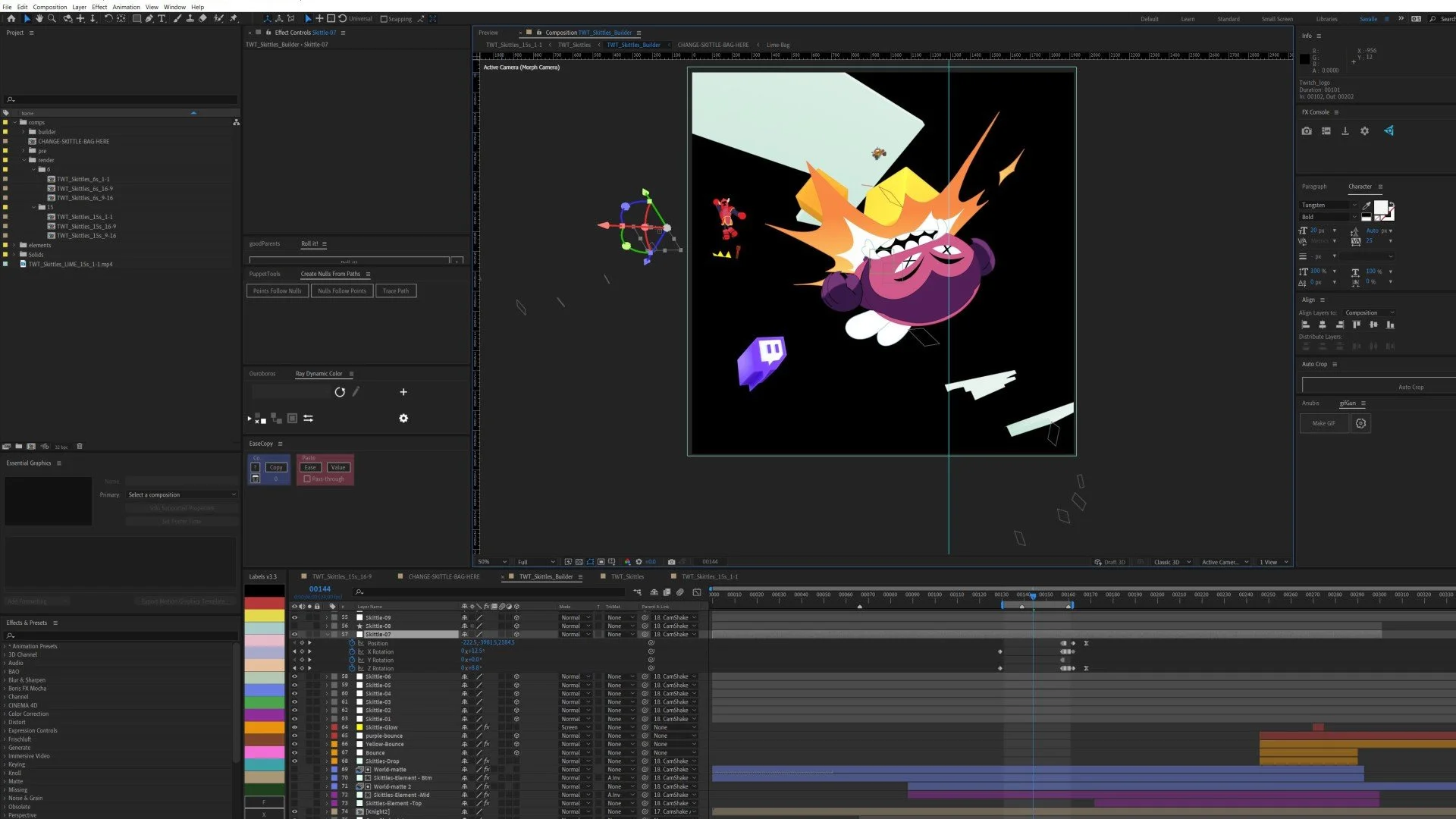Viewport: 1456px width, 819px height.
Task: Select the Pen tool
Action: (x=149, y=18)
